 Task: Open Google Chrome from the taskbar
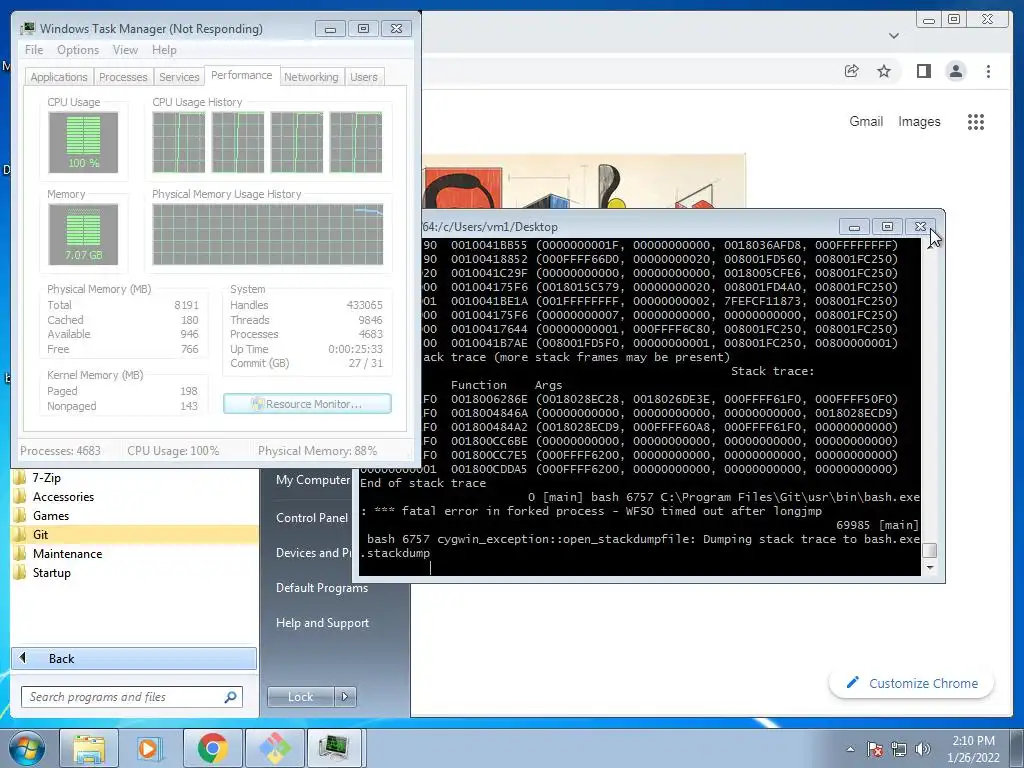click(x=212, y=748)
